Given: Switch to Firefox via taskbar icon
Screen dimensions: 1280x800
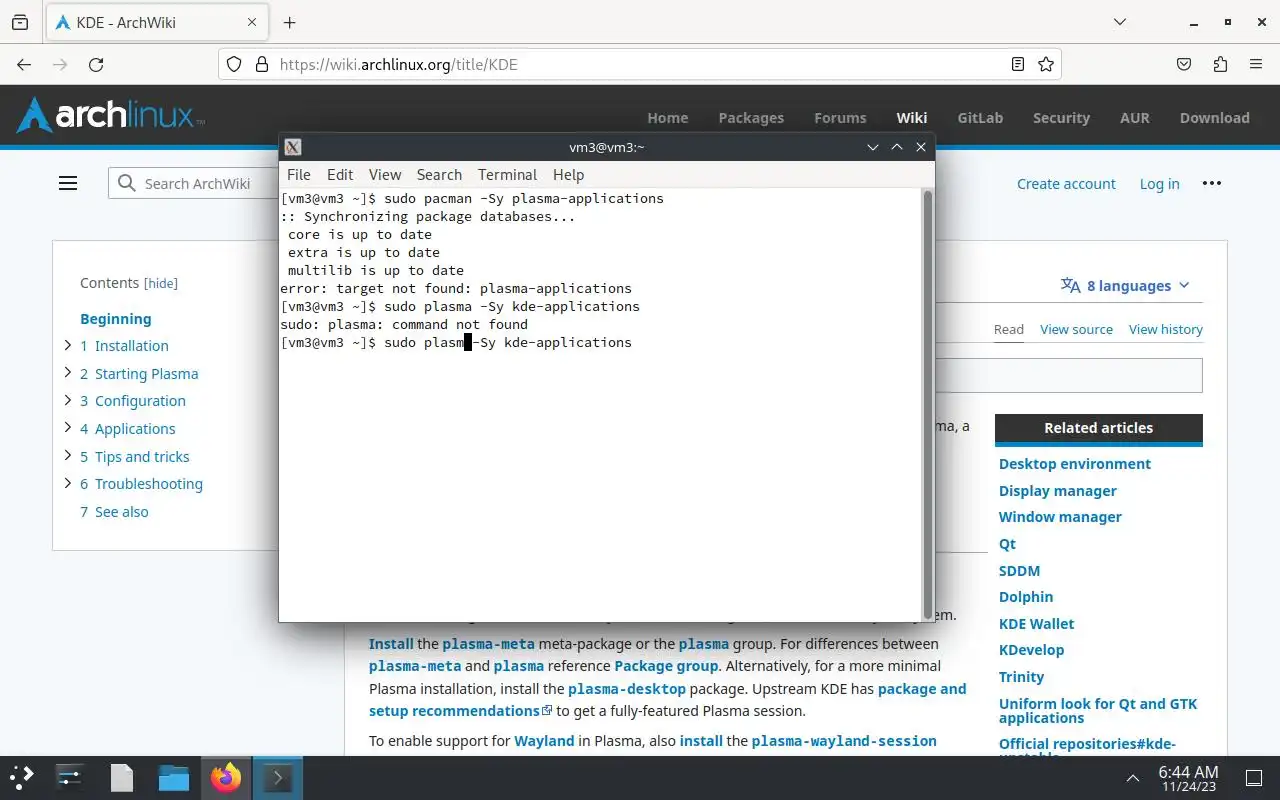Looking at the screenshot, I should click(226, 777).
